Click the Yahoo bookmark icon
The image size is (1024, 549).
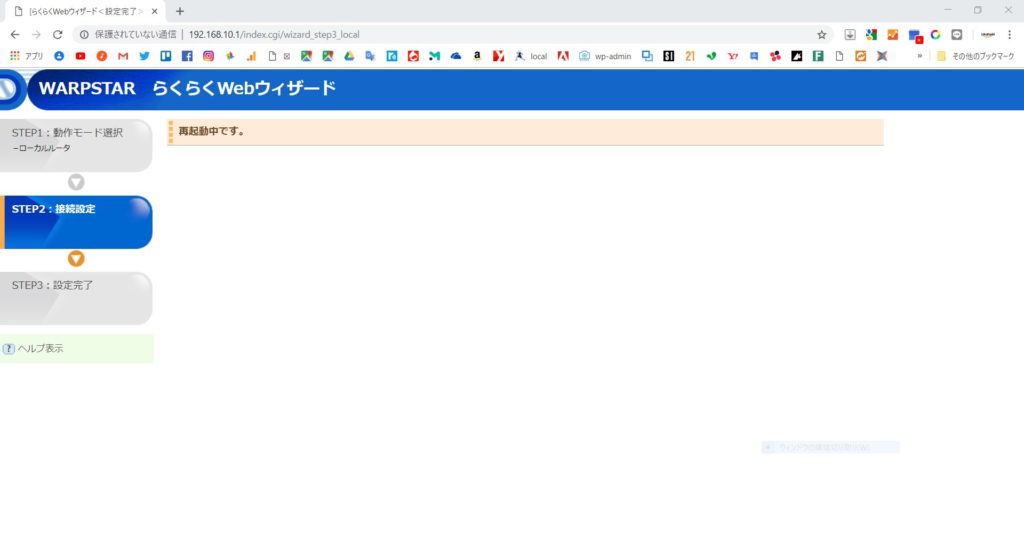click(x=733, y=56)
